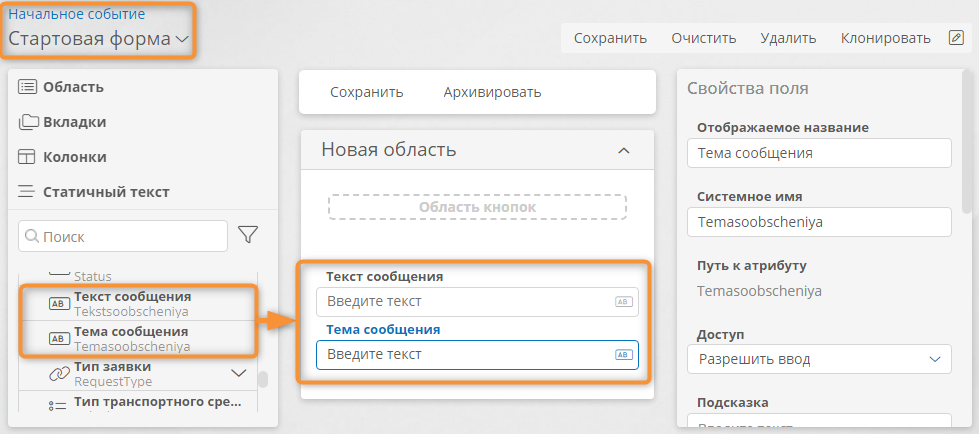Select the Область list icon
Image resolution: width=979 pixels, height=434 pixels.
click(x=27, y=87)
